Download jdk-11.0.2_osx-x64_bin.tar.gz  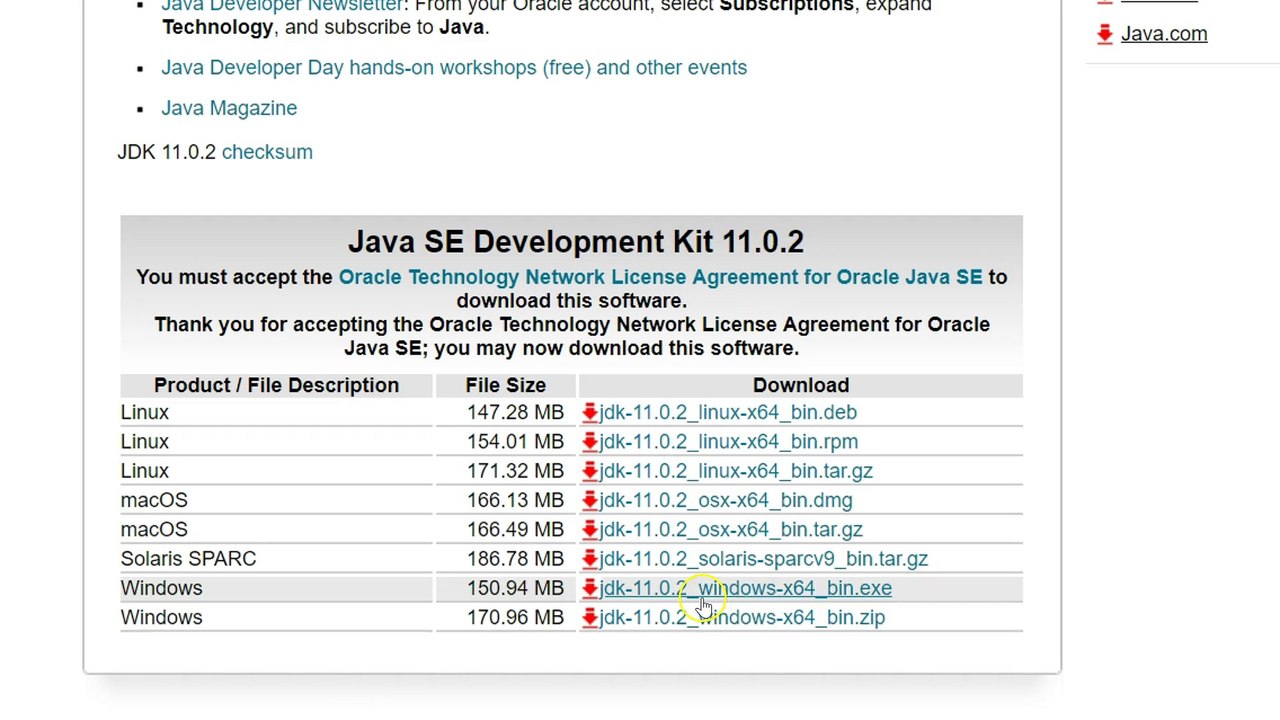click(x=731, y=529)
